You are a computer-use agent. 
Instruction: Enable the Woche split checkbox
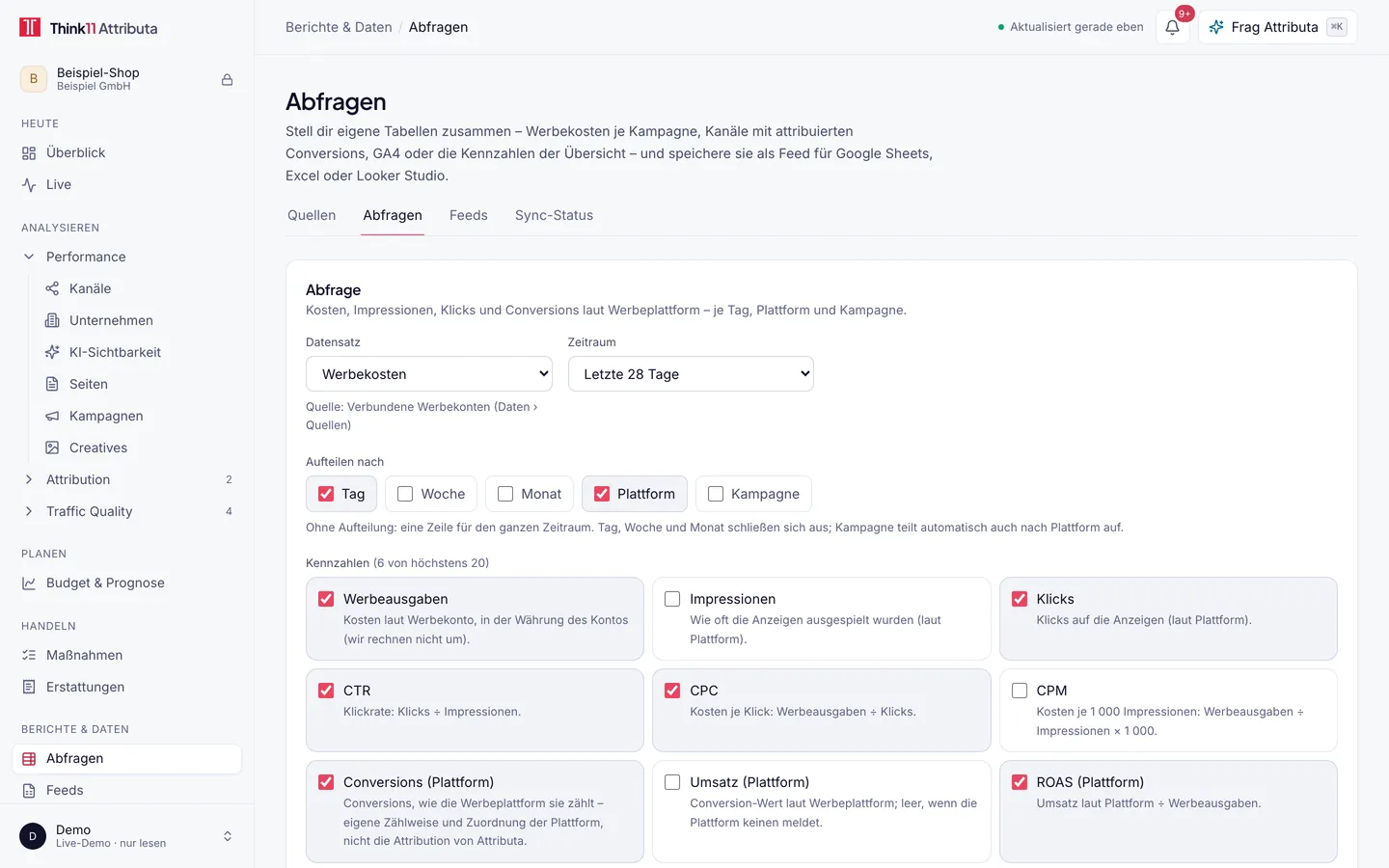[405, 494]
